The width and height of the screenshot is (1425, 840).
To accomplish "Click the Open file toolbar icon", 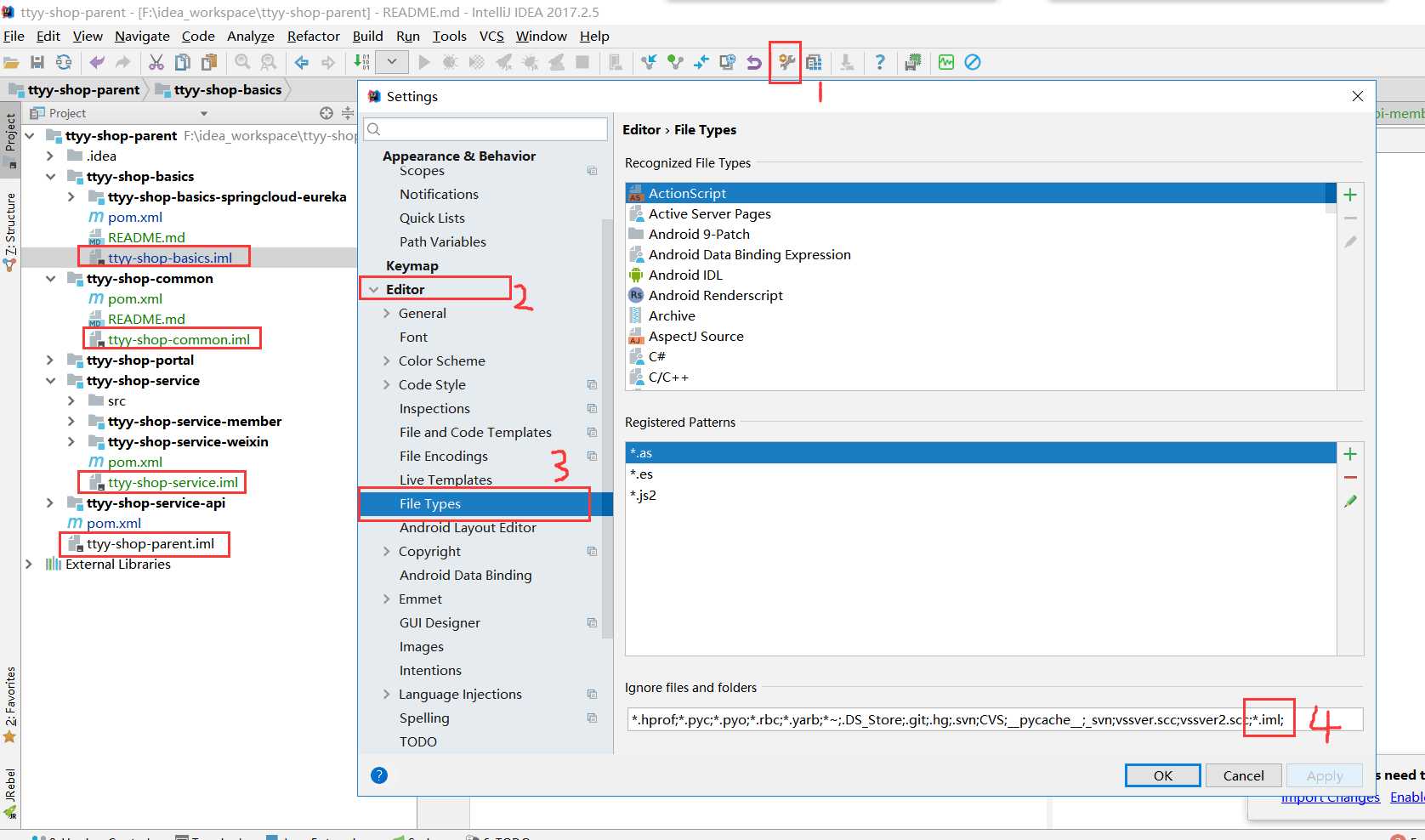I will [x=12, y=62].
